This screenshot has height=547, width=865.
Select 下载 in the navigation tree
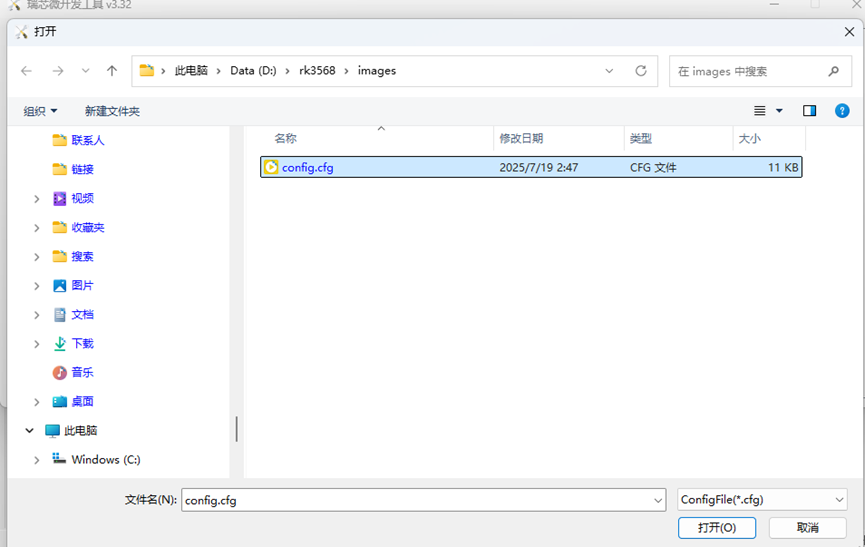[82, 344]
